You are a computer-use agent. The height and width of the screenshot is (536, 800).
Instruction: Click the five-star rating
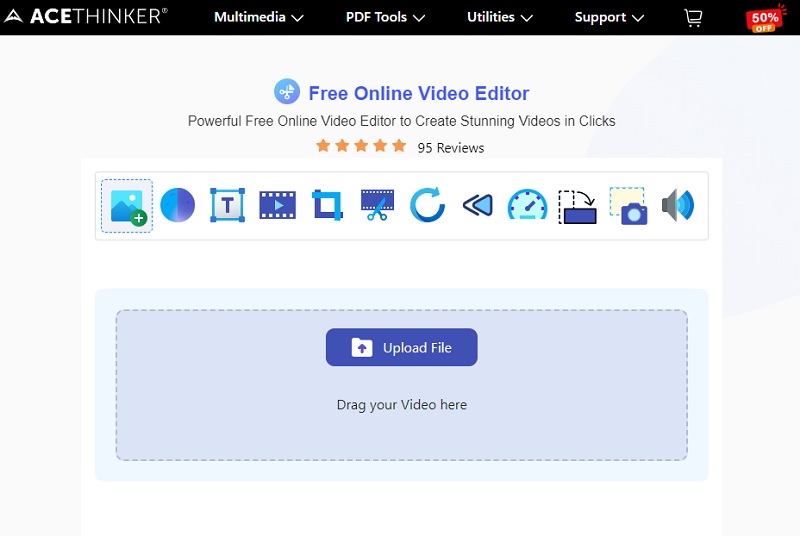pyautogui.click(x=361, y=146)
